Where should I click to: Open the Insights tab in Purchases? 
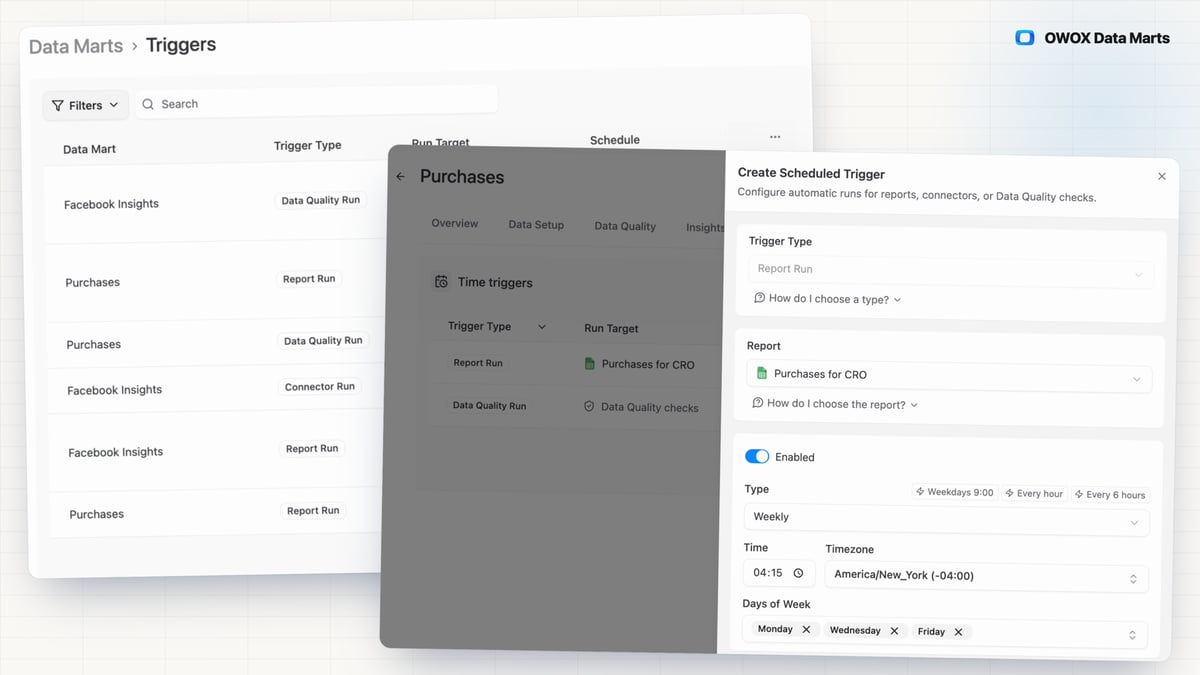pyautogui.click(x=705, y=227)
